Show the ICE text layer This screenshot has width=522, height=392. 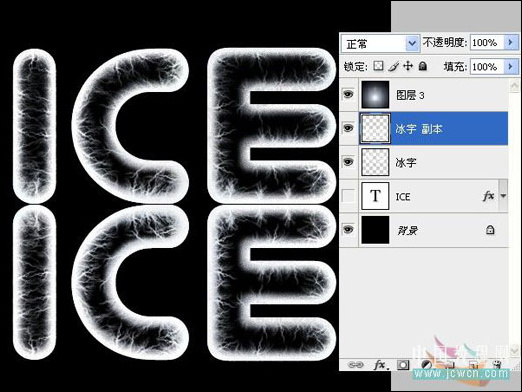(348, 196)
